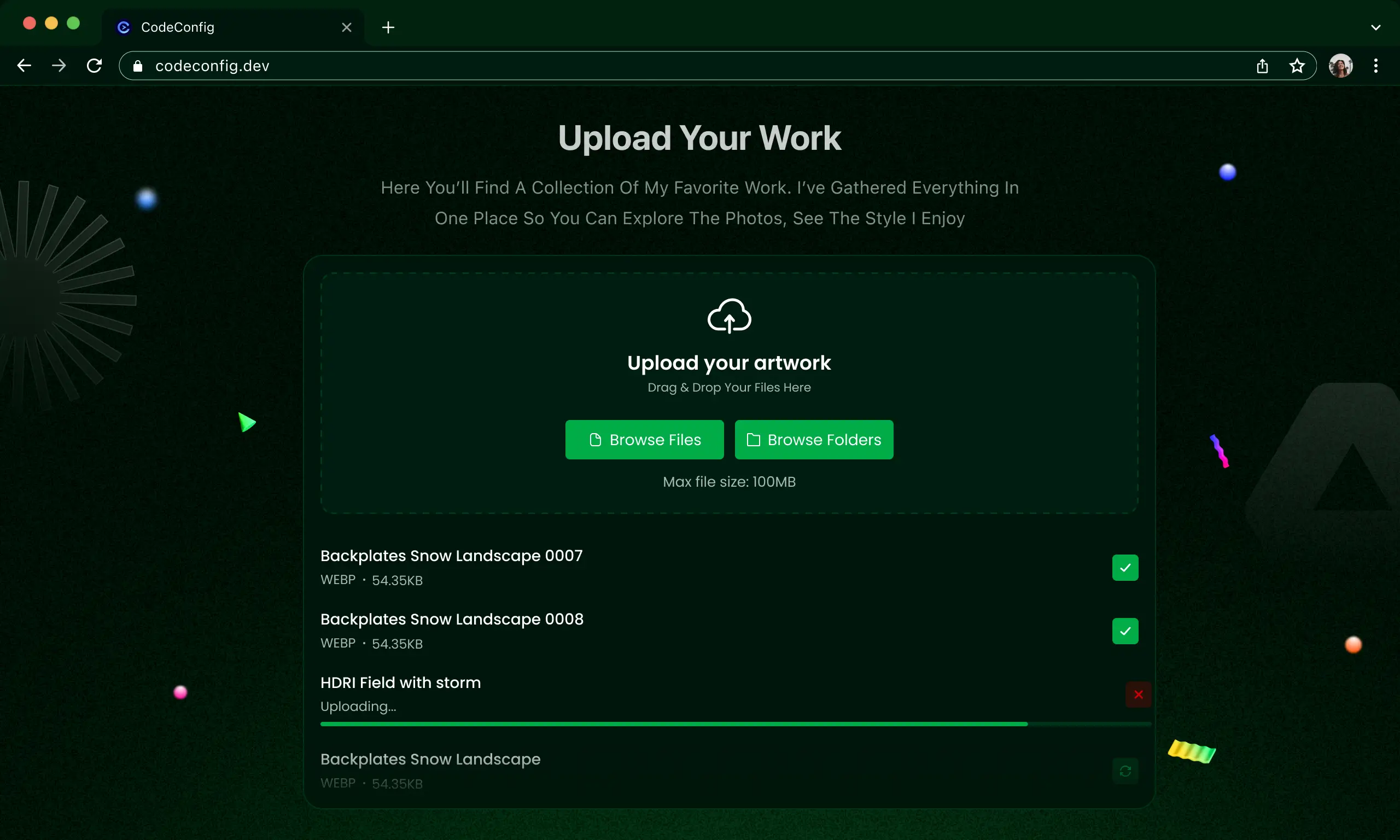Reload the codeconfig.dev page
Viewport: 1400px width, 840px height.
[95, 66]
